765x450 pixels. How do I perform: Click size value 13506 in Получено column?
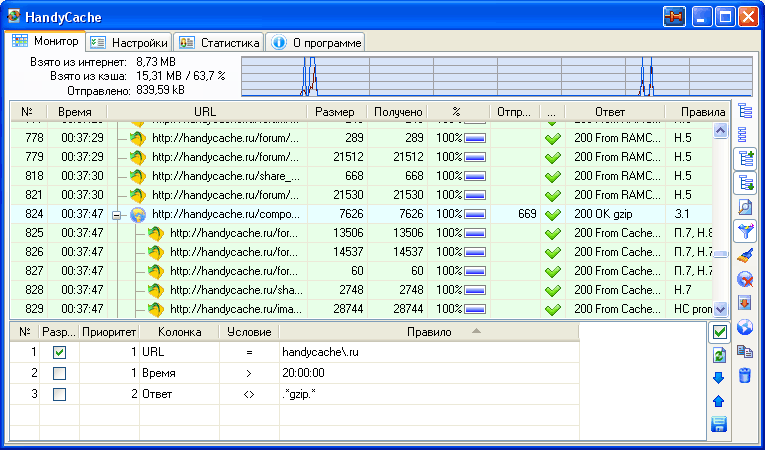(x=408, y=233)
